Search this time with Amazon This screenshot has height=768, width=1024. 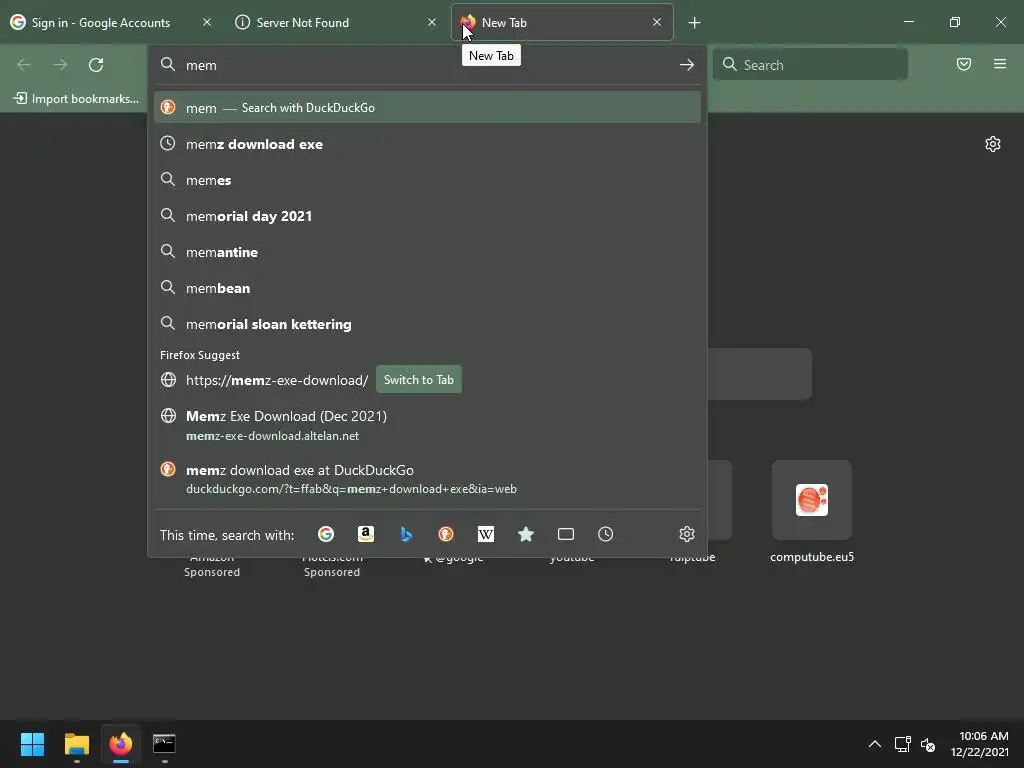pos(366,534)
